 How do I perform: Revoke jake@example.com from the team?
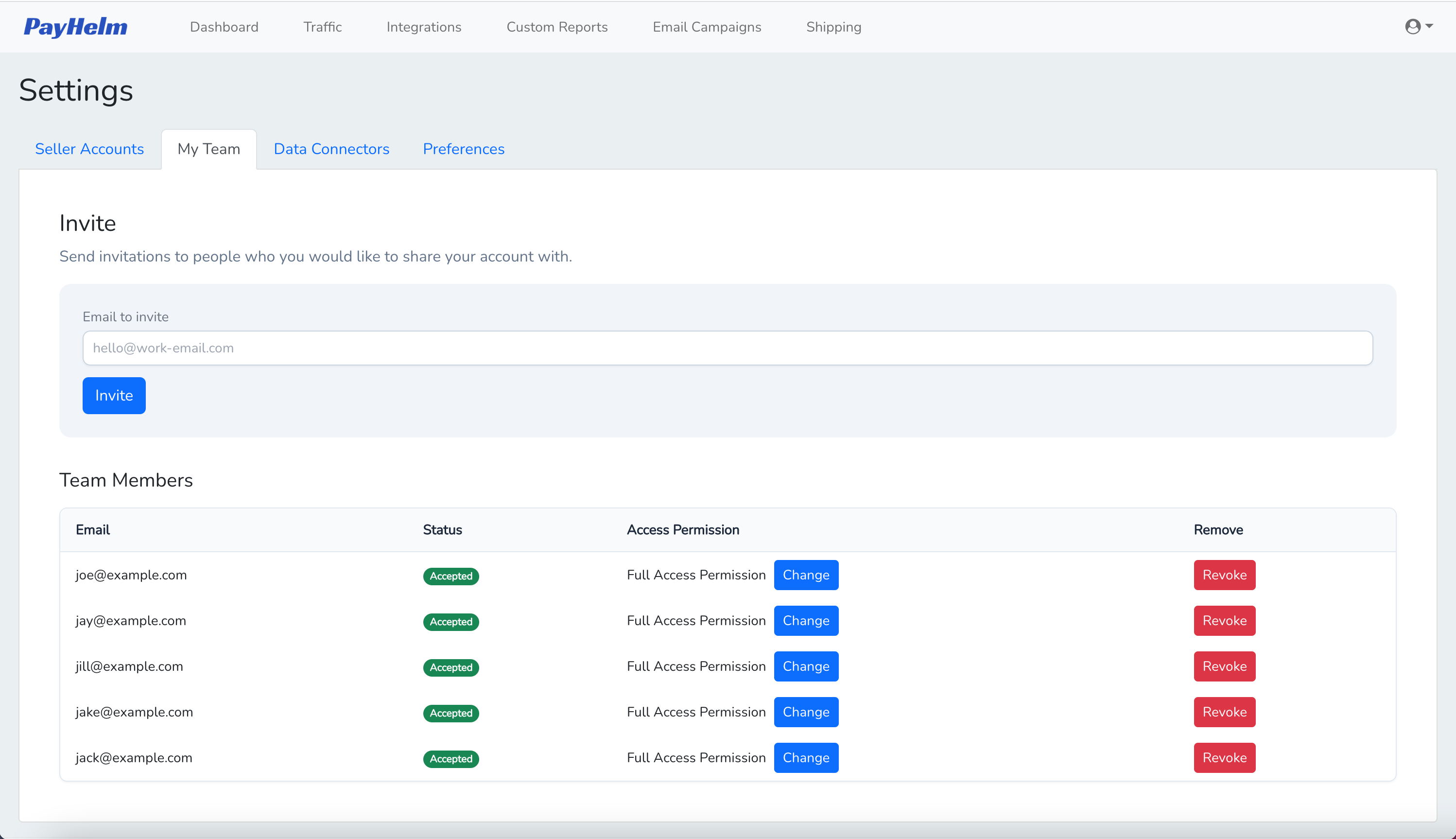click(1224, 712)
